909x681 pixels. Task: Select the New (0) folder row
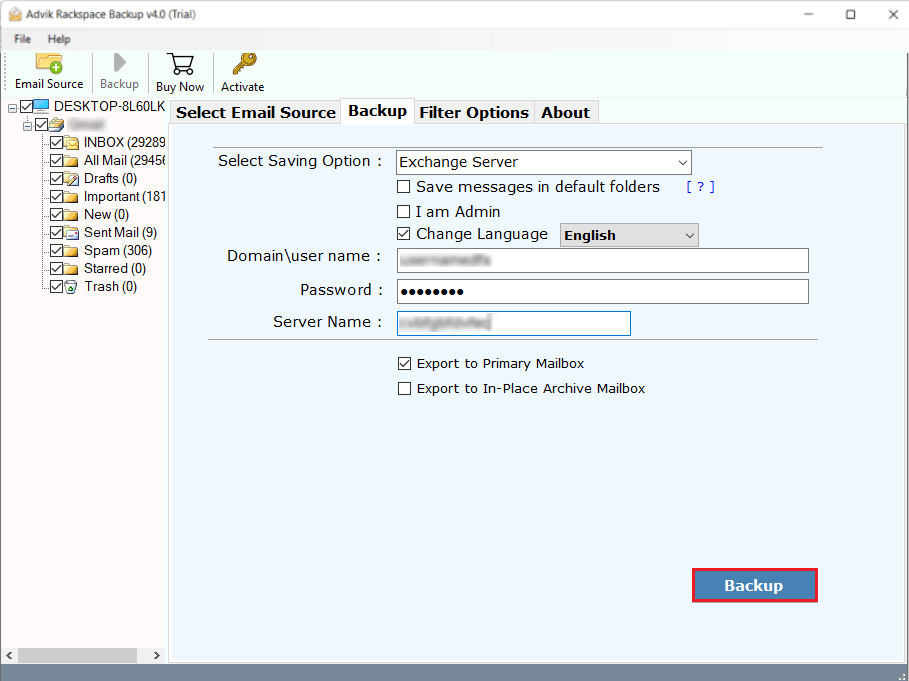[x=106, y=214]
